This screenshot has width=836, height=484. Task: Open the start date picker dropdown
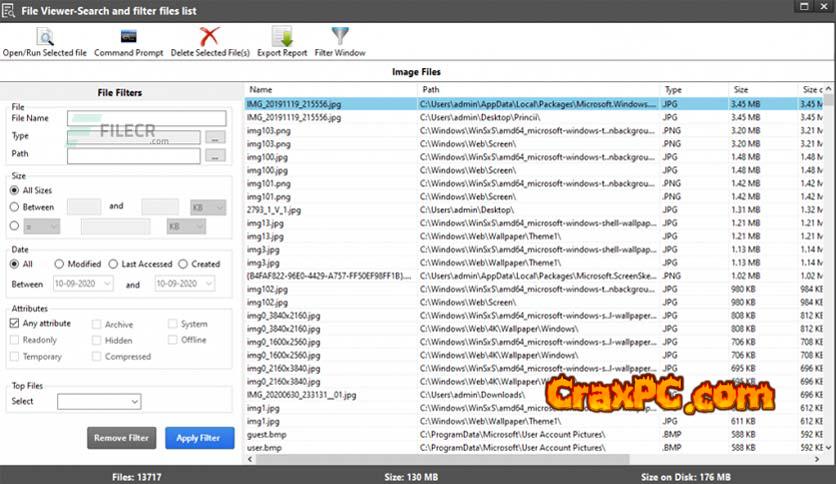111,285
